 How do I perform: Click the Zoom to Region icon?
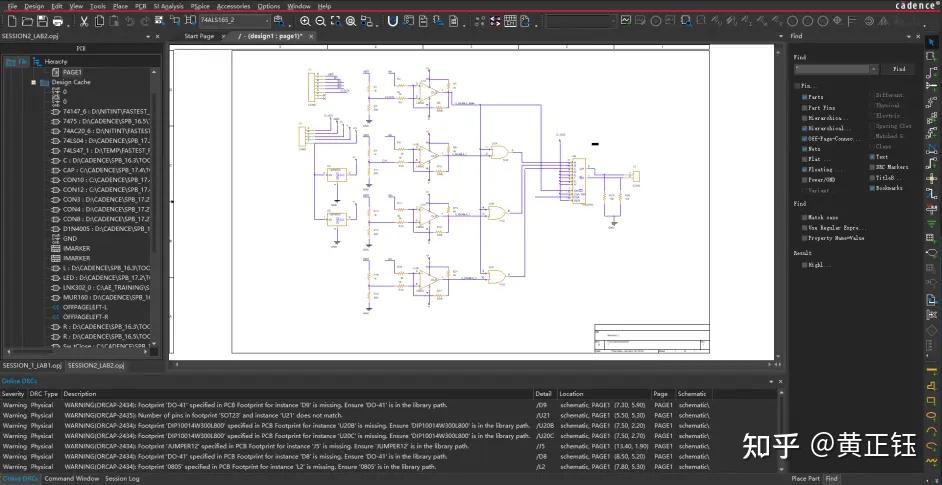coord(336,21)
